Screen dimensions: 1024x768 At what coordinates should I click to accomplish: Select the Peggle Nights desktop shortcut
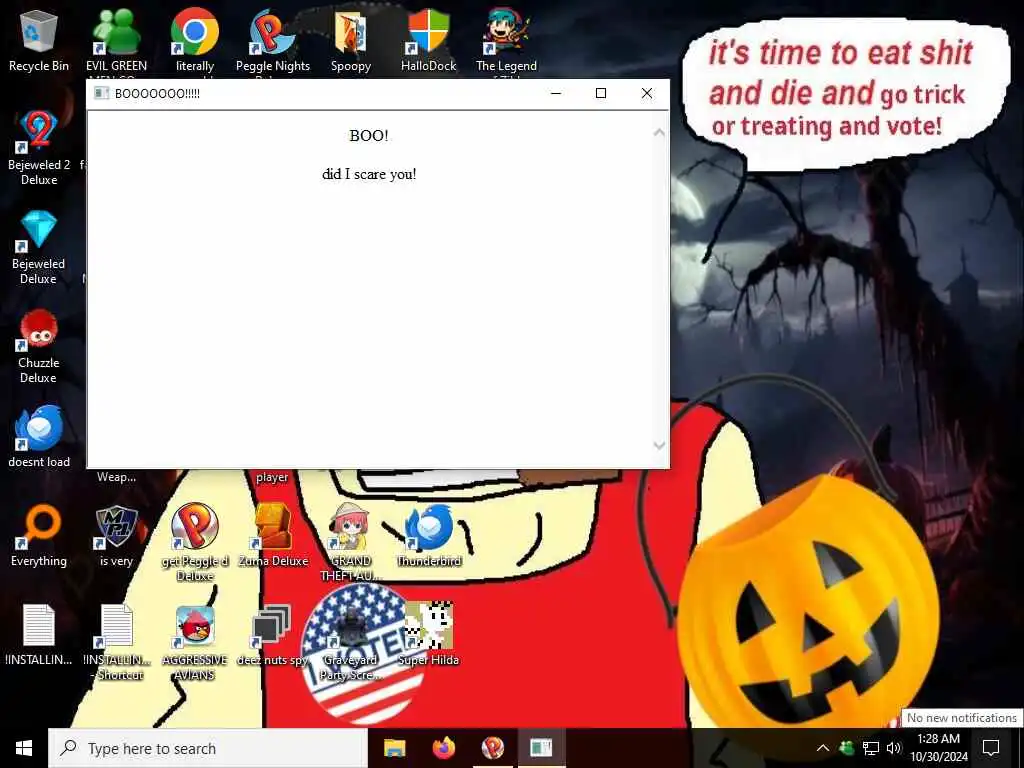(272, 40)
